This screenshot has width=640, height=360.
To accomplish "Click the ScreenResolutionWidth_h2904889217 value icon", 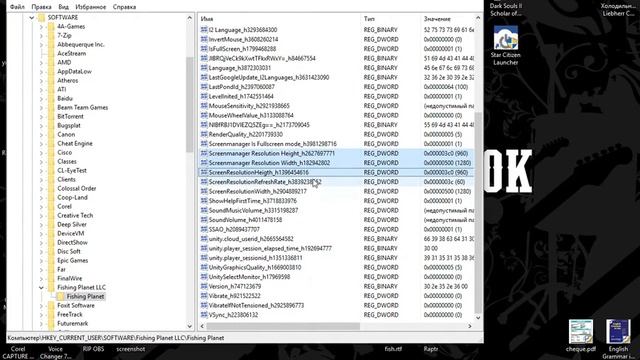I will (x=204, y=191).
